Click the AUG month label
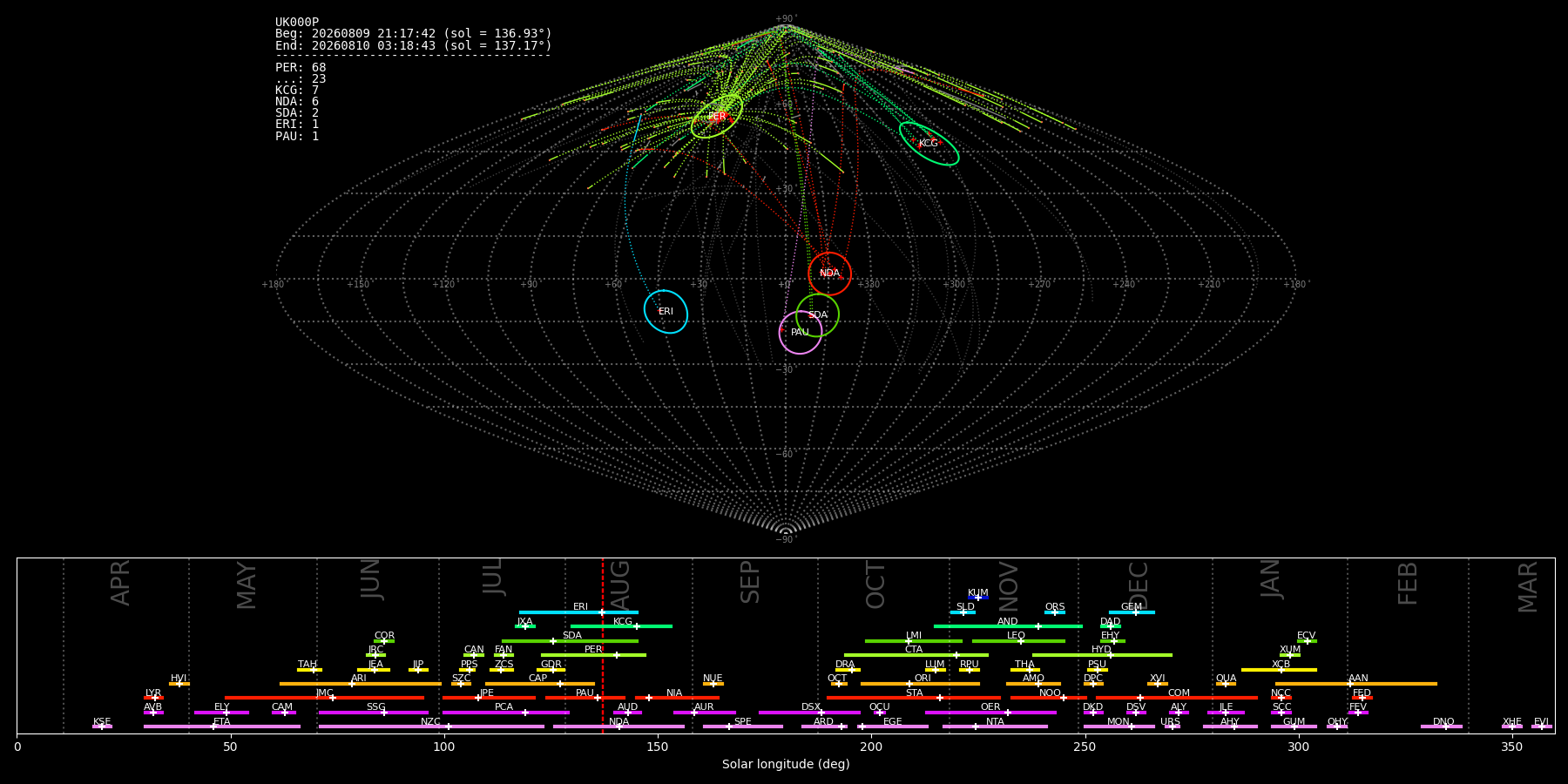The width and height of the screenshot is (1568, 784). coord(620,584)
